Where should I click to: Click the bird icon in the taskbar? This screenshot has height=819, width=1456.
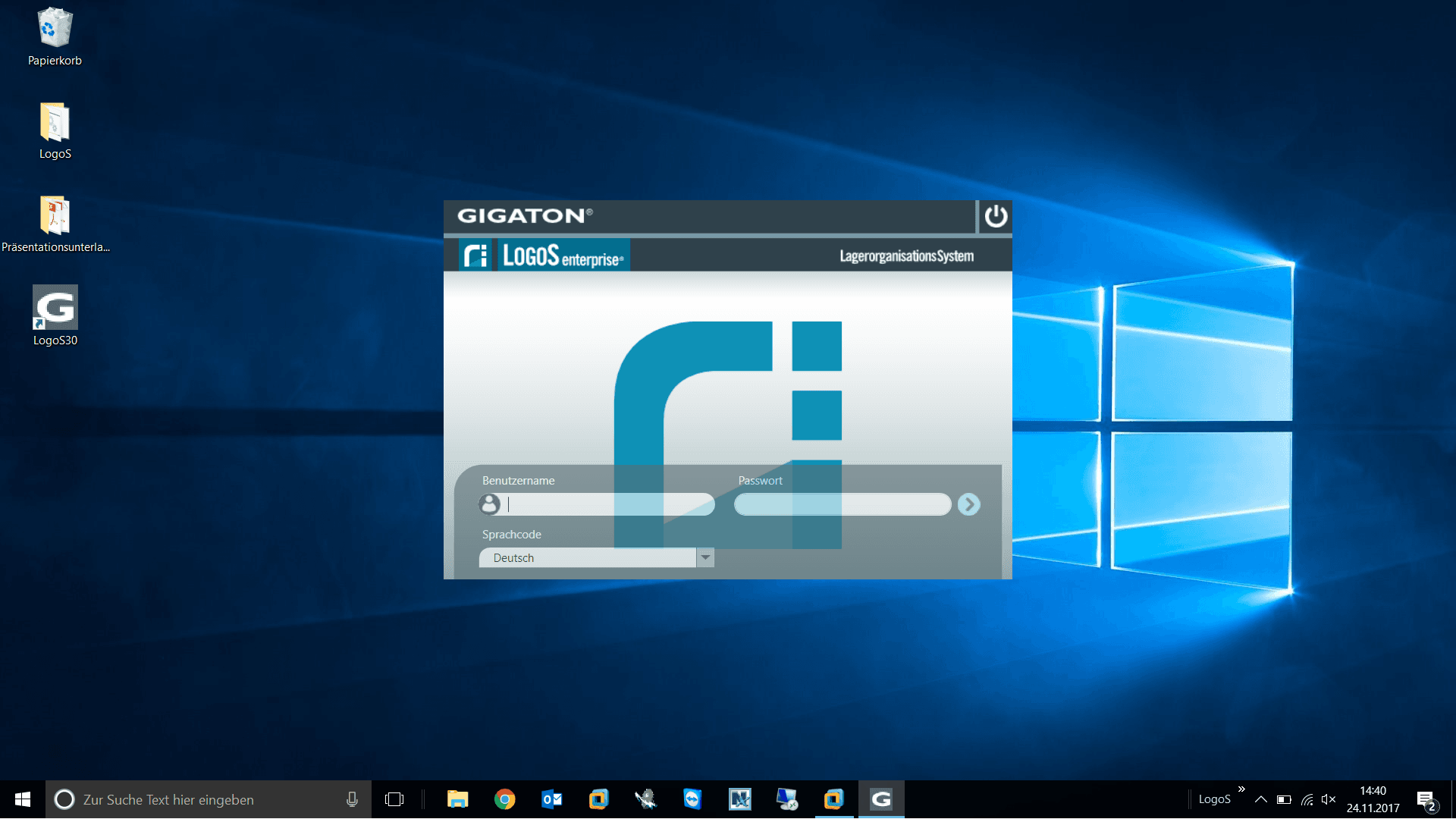click(645, 799)
